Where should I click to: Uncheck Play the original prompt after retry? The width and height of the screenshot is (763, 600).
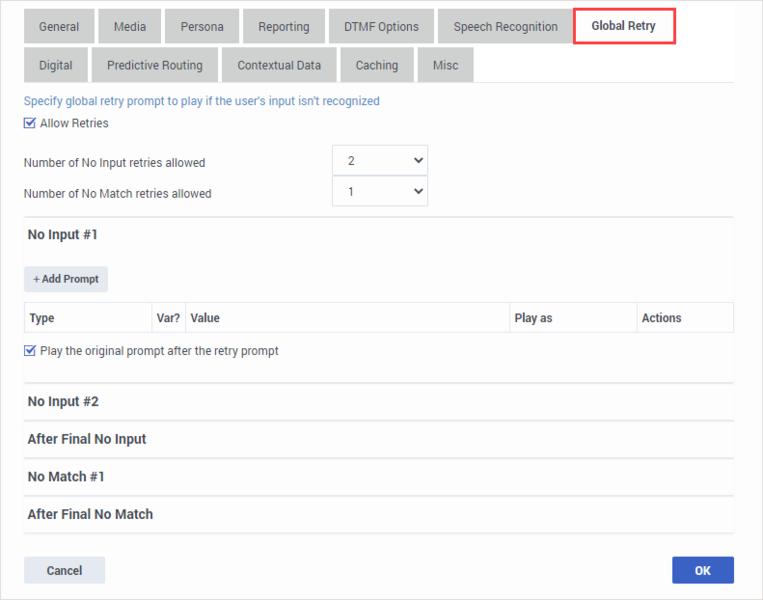30,350
